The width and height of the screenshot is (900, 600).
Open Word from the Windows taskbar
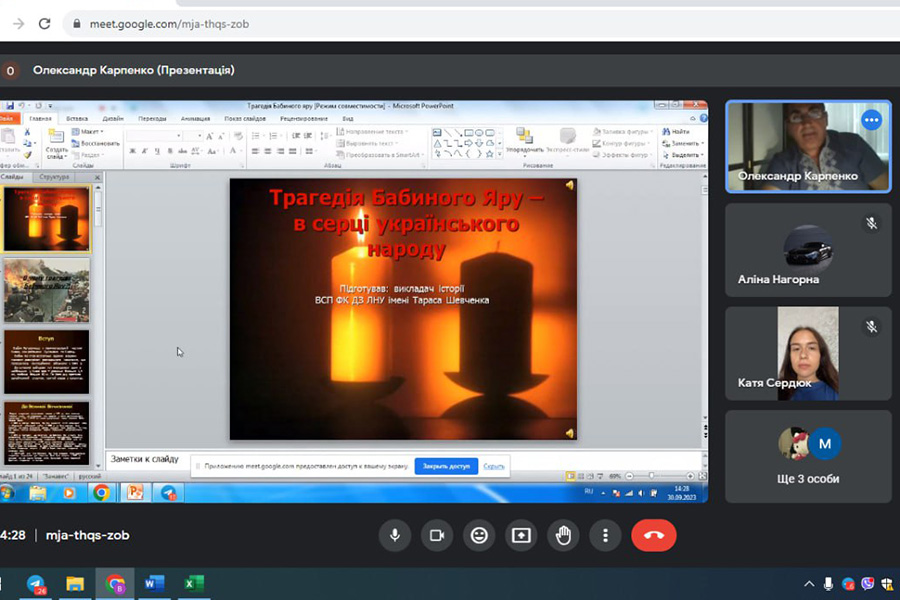click(x=154, y=583)
